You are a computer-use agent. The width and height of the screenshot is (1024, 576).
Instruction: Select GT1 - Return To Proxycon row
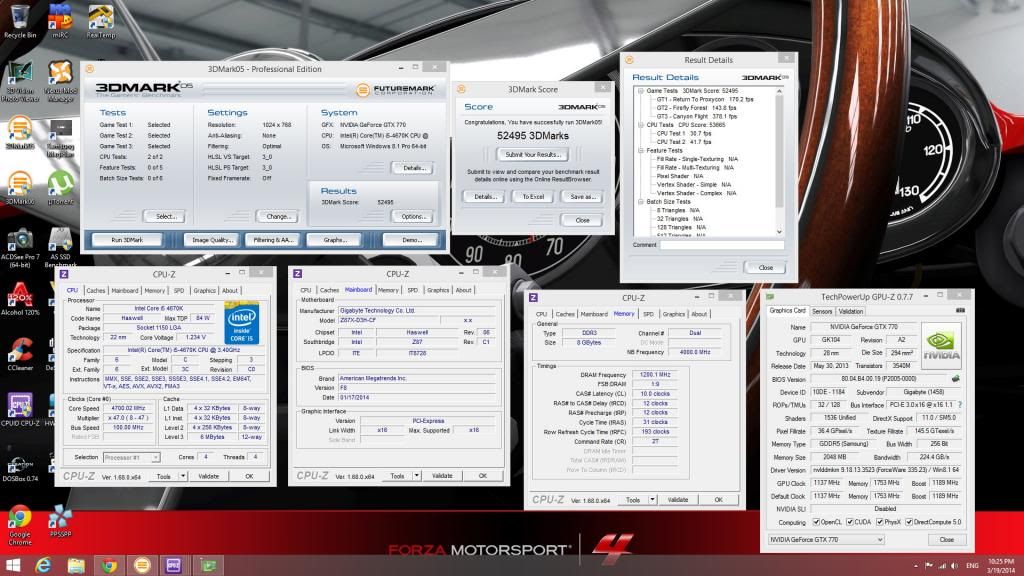704,99
